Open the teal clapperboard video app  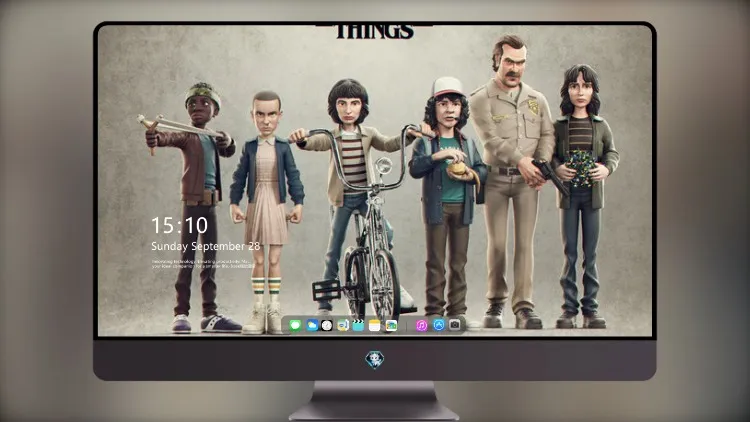pos(358,325)
